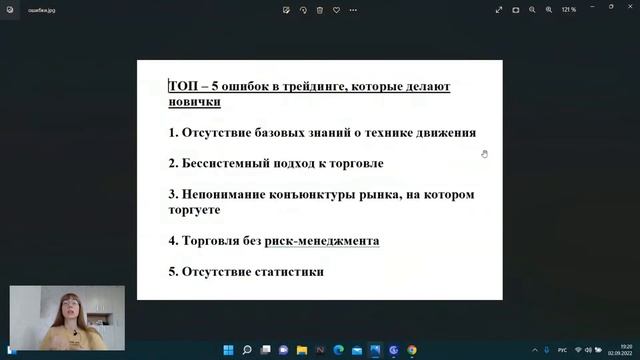Switch input language via the РУС indicator
The height and width of the screenshot is (360, 640).
pyautogui.click(x=562, y=350)
